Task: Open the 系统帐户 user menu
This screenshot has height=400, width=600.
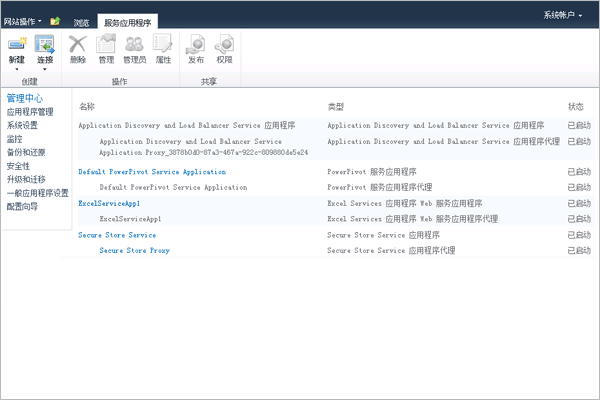Action: point(563,15)
